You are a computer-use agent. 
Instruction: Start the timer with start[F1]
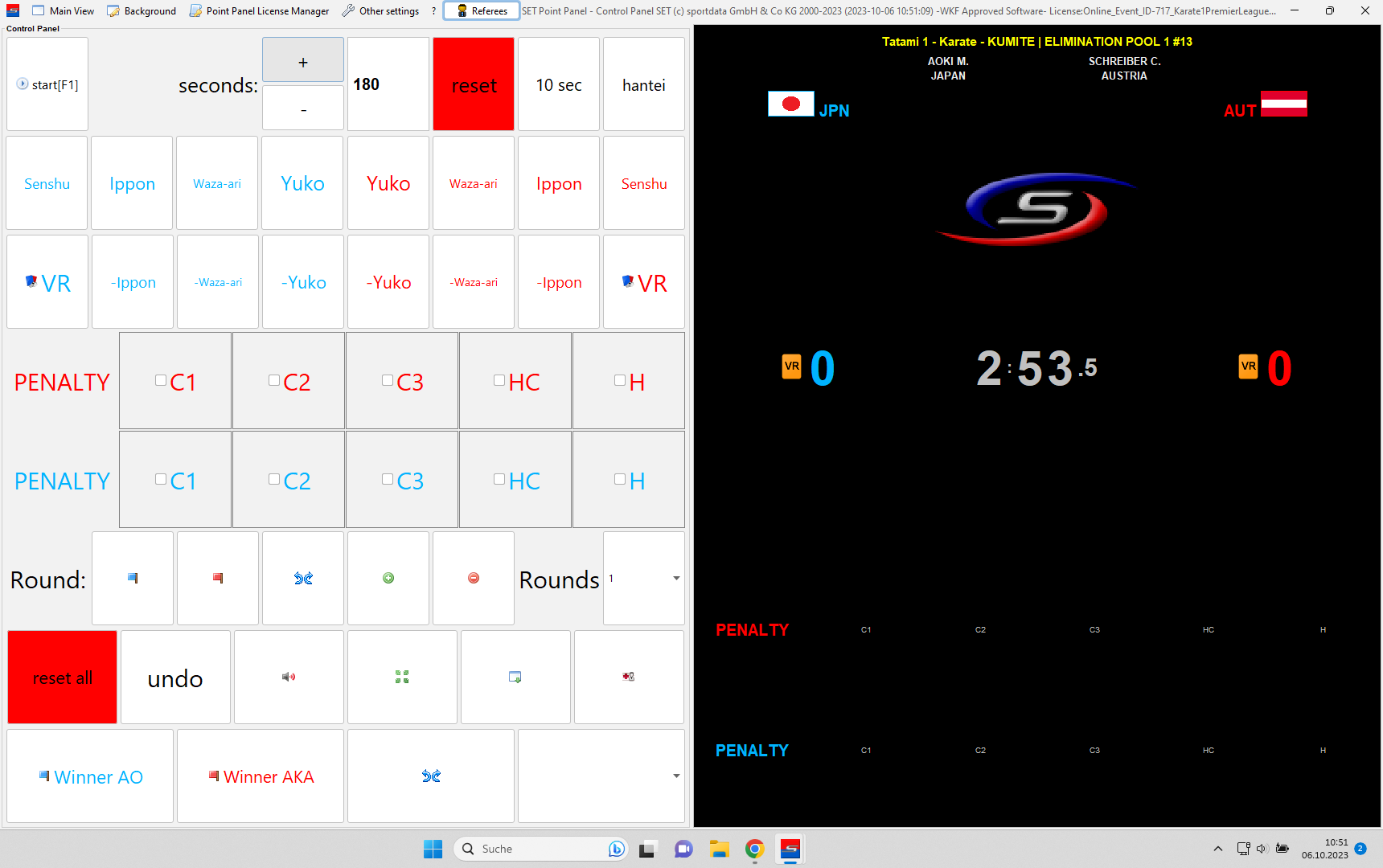tap(47, 84)
